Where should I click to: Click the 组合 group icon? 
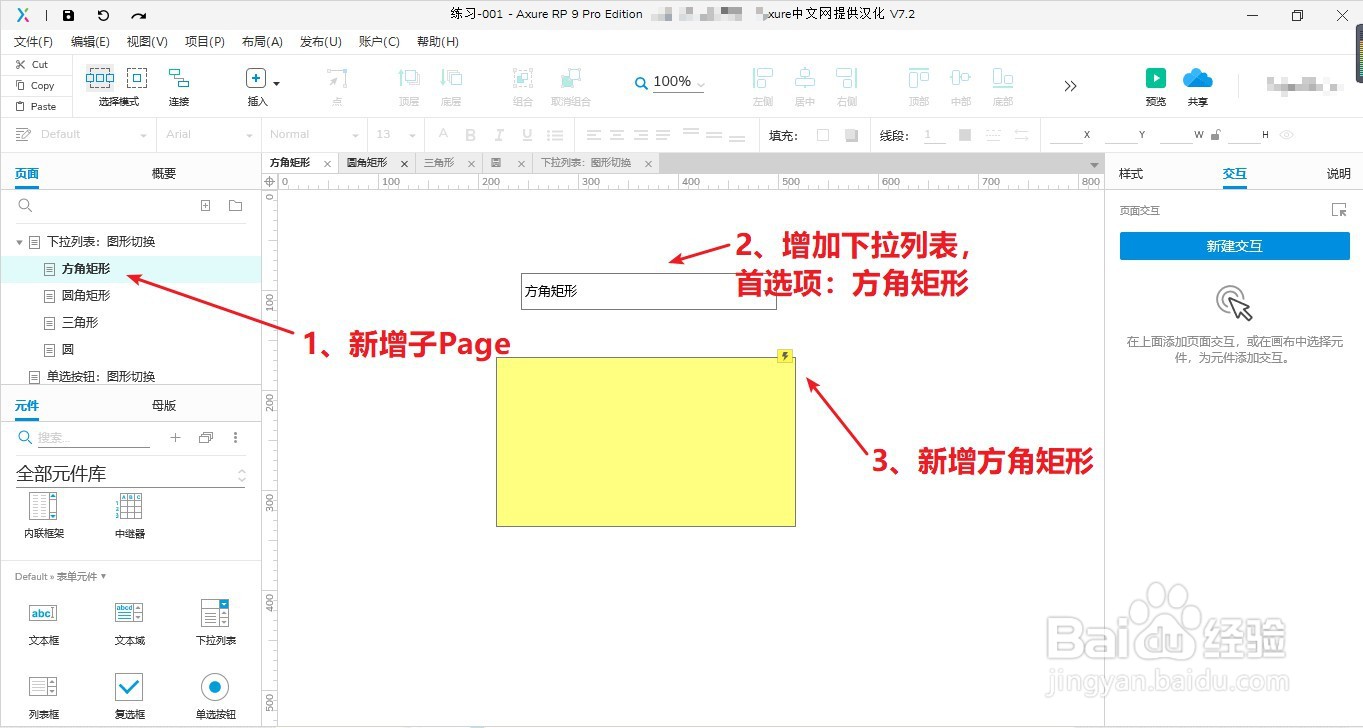click(x=522, y=78)
